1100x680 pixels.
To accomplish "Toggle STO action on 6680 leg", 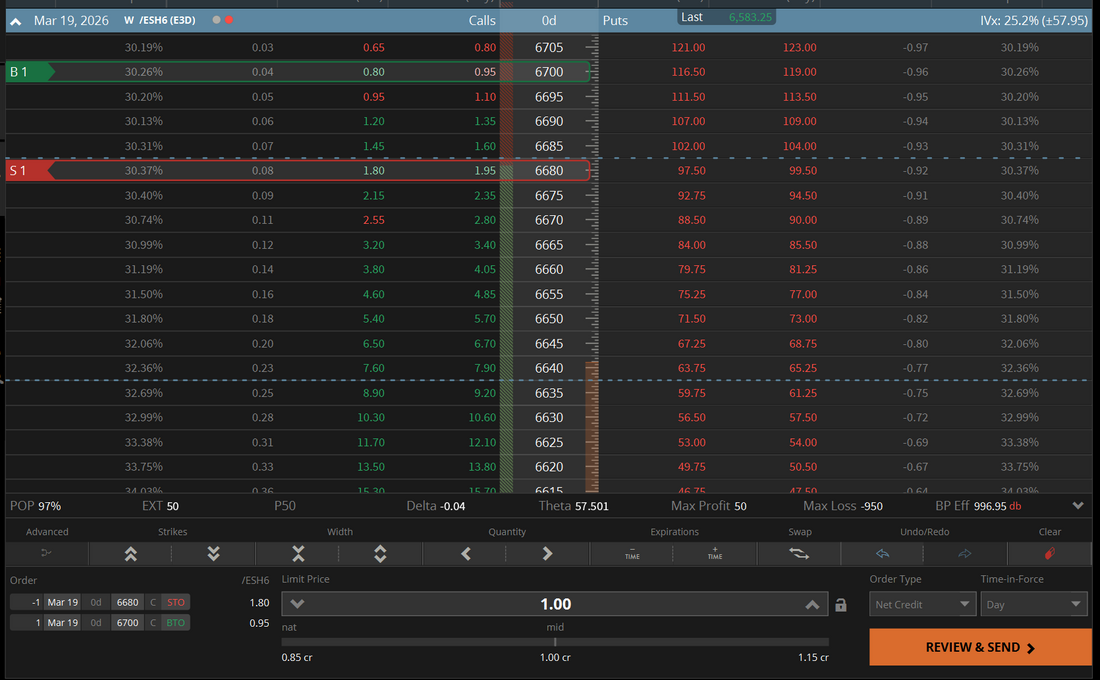I will pos(175,602).
